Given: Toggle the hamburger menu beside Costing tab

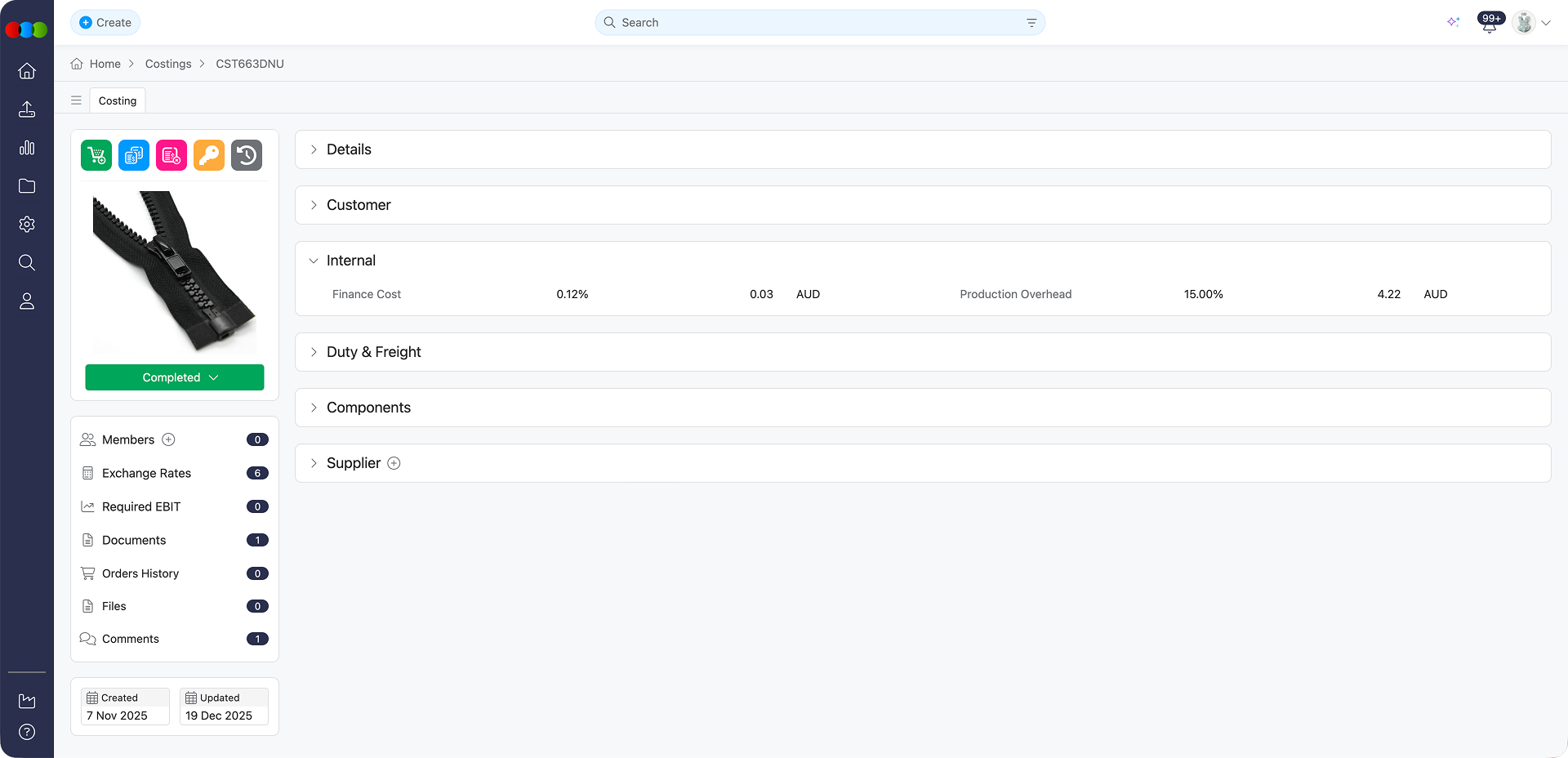Looking at the screenshot, I should (76, 100).
